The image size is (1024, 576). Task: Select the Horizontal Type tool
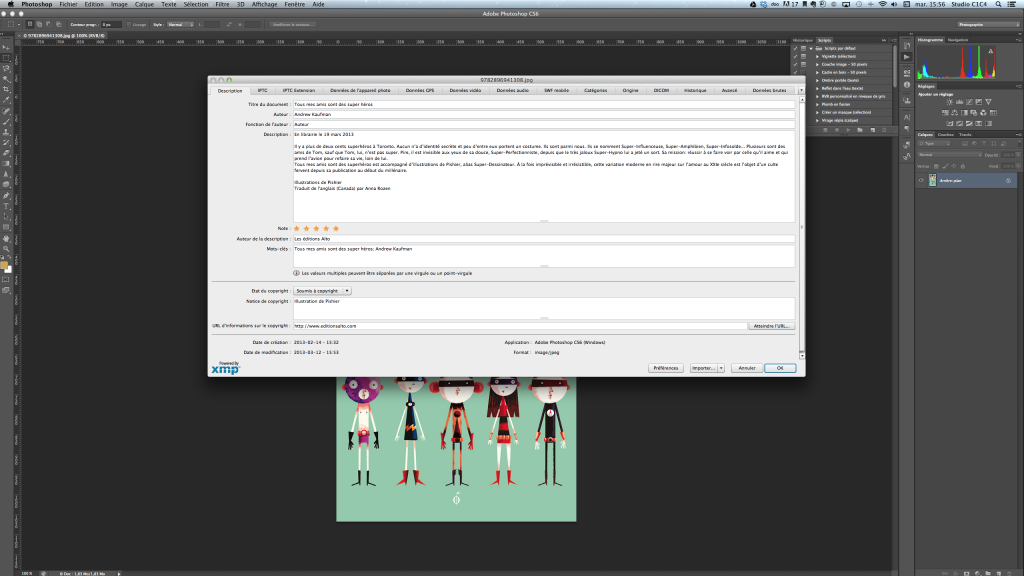(x=7, y=206)
